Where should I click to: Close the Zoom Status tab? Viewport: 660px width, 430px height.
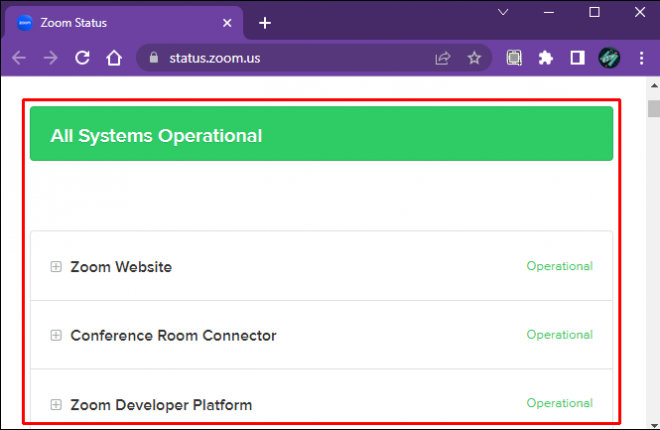228,22
